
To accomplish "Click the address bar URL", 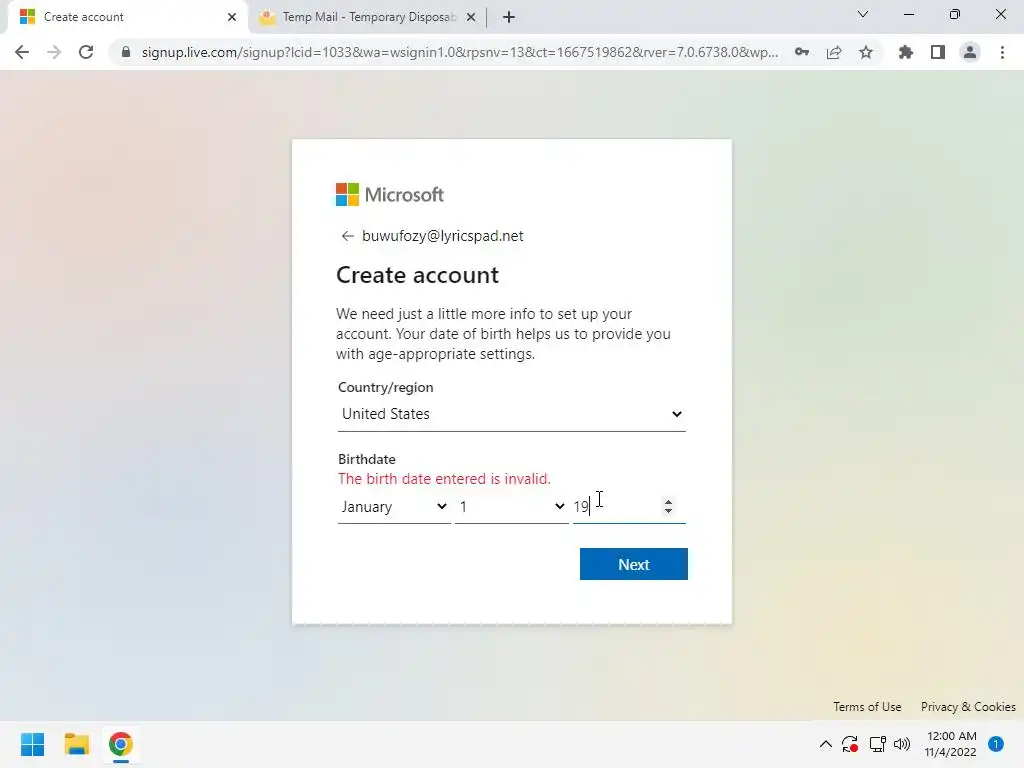I will [460, 52].
